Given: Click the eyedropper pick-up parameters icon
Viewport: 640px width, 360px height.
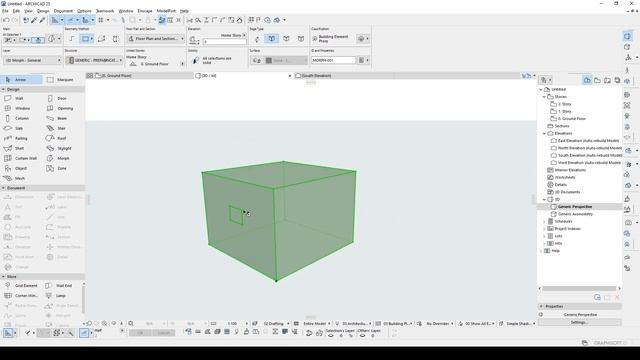Looking at the screenshot, I should pos(34,20).
